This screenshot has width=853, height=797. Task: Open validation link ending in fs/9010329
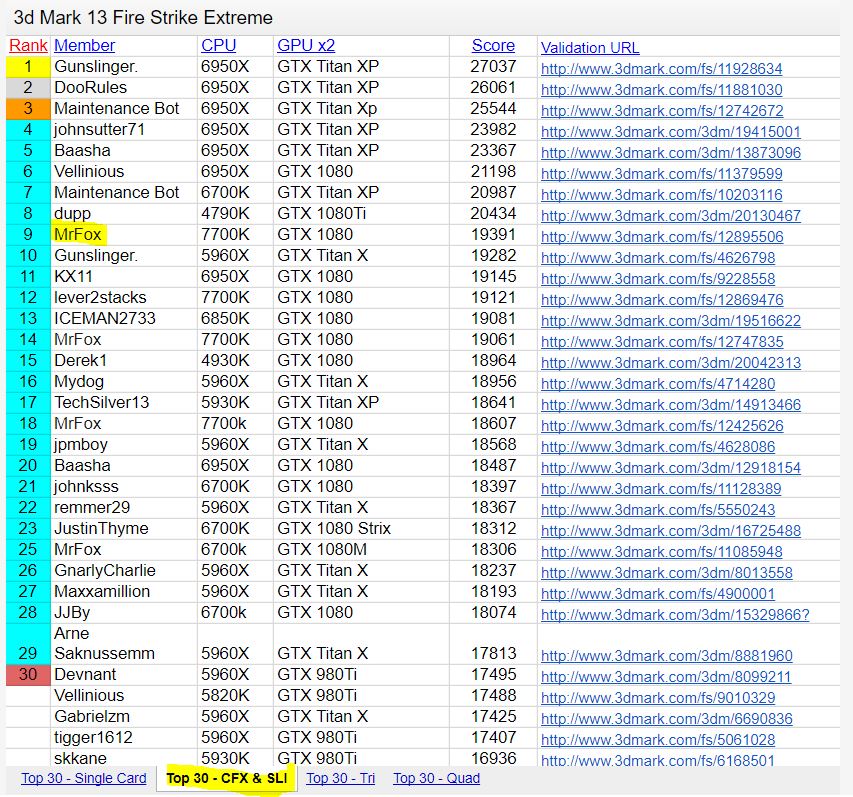click(x=658, y=698)
